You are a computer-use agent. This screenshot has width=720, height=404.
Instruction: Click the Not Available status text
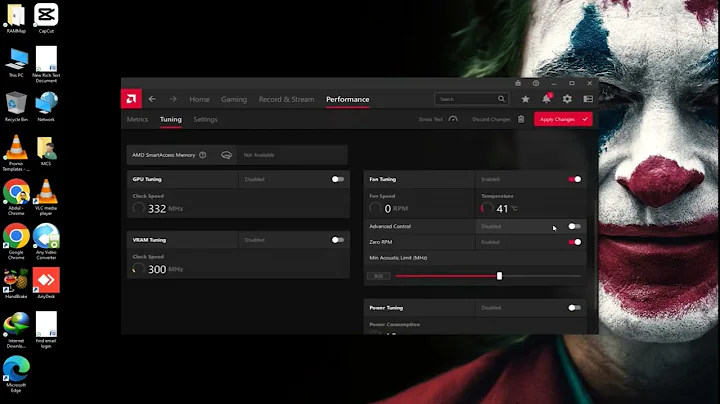tap(259, 155)
